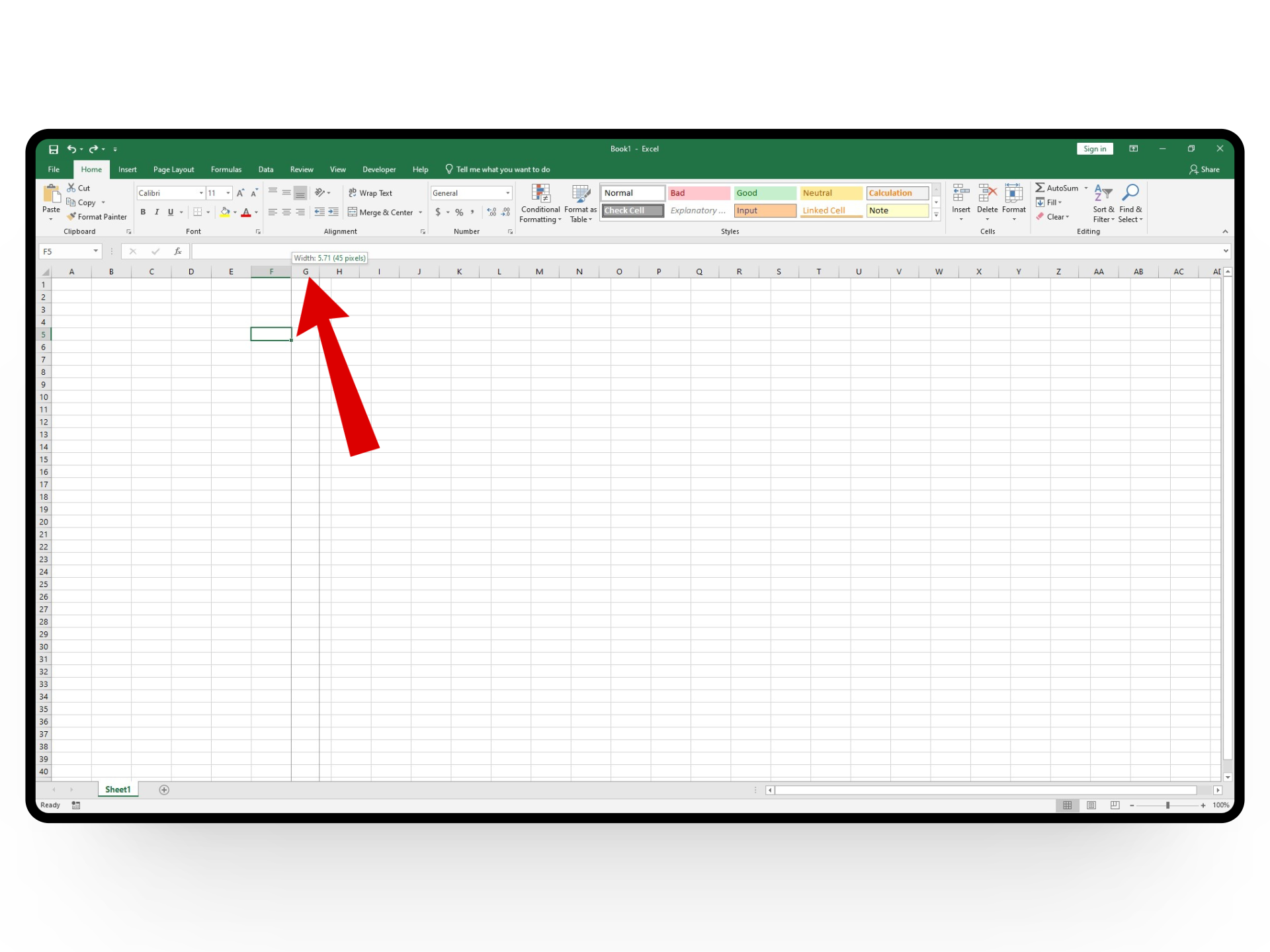
Task: Click the Percent Style icon
Action: (x=459, y=212)
